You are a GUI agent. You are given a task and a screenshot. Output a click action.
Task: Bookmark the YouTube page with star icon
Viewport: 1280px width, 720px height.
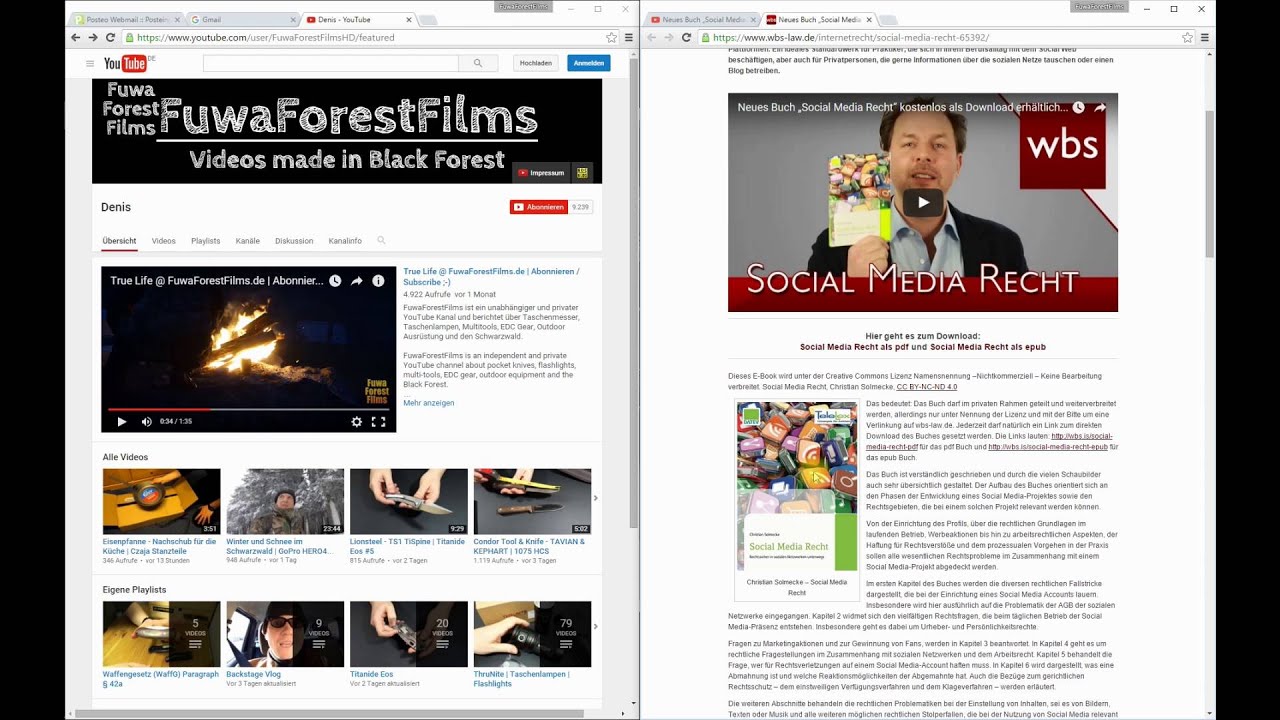point(611,37)
